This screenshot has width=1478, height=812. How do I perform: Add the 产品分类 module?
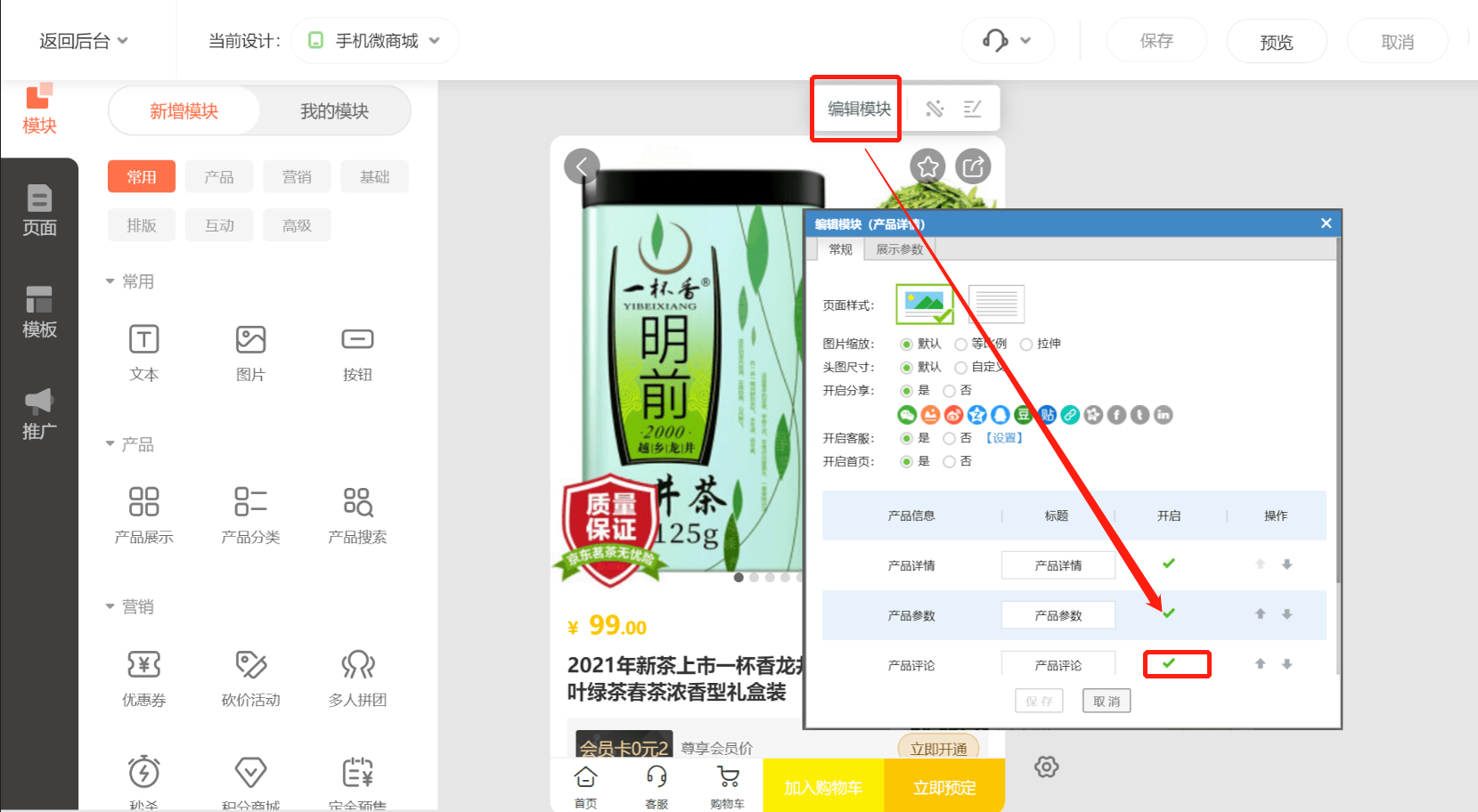pos(250,516)
